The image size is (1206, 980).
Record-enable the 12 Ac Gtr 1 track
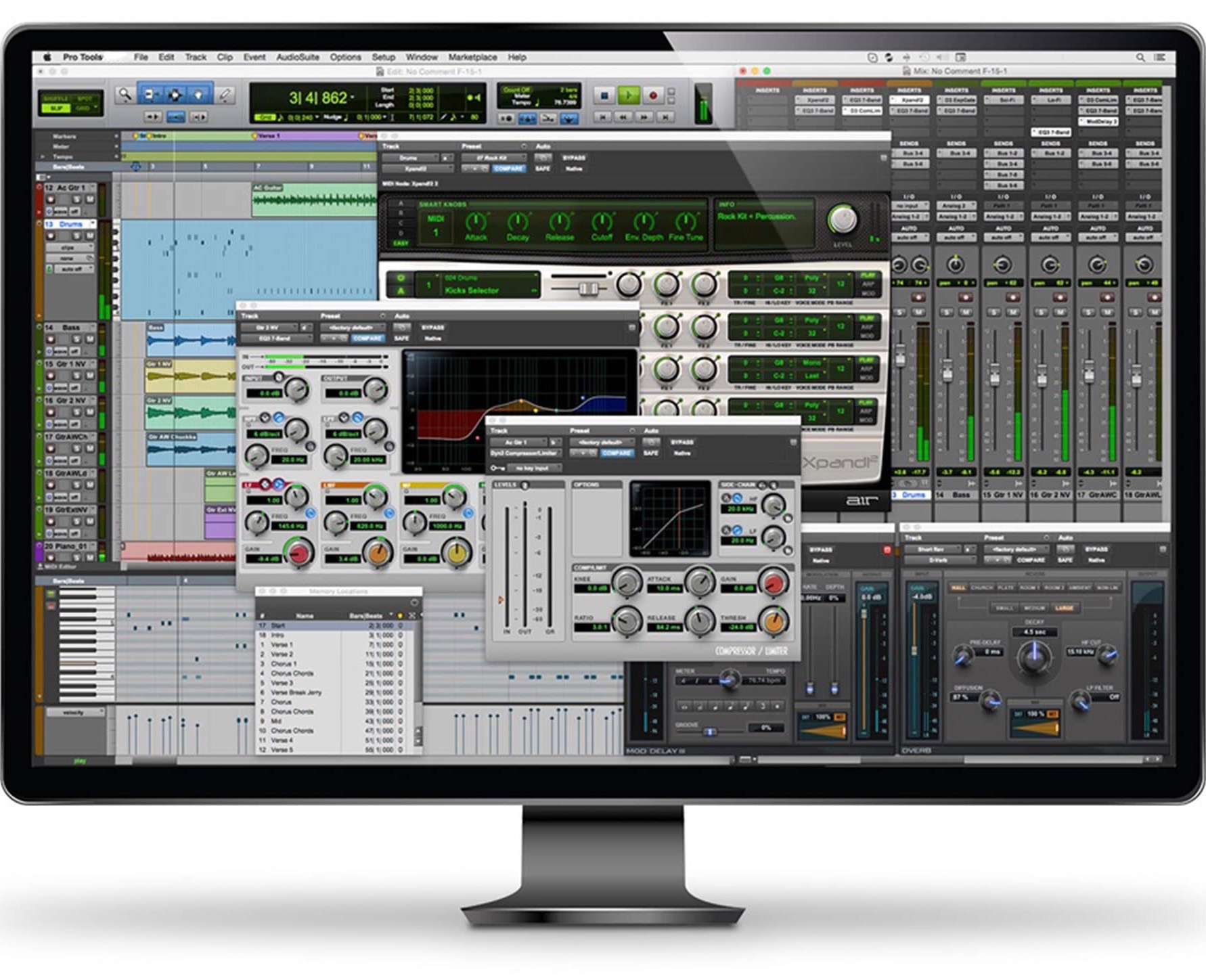[51, 200]
